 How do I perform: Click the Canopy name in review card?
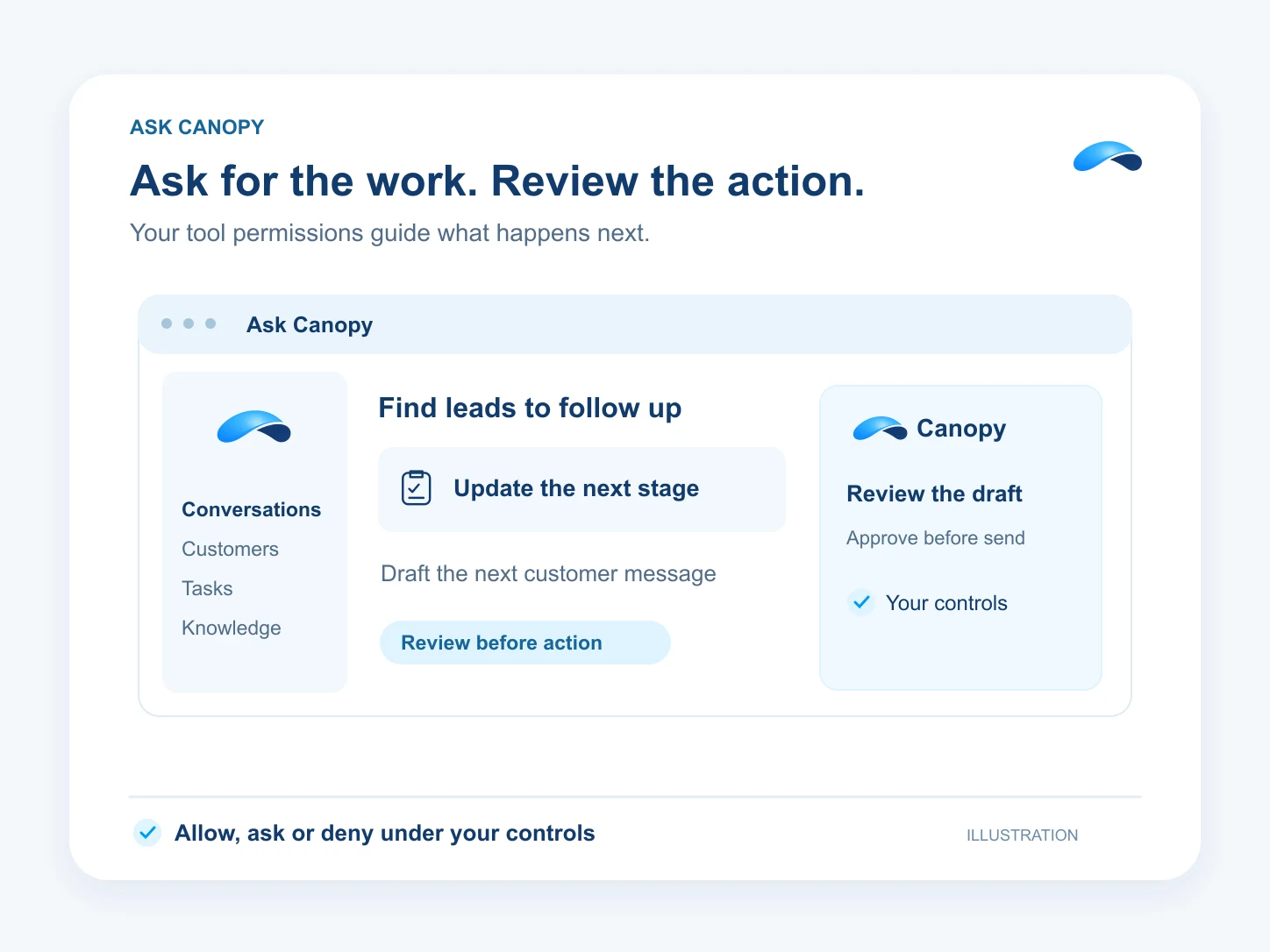961,429
